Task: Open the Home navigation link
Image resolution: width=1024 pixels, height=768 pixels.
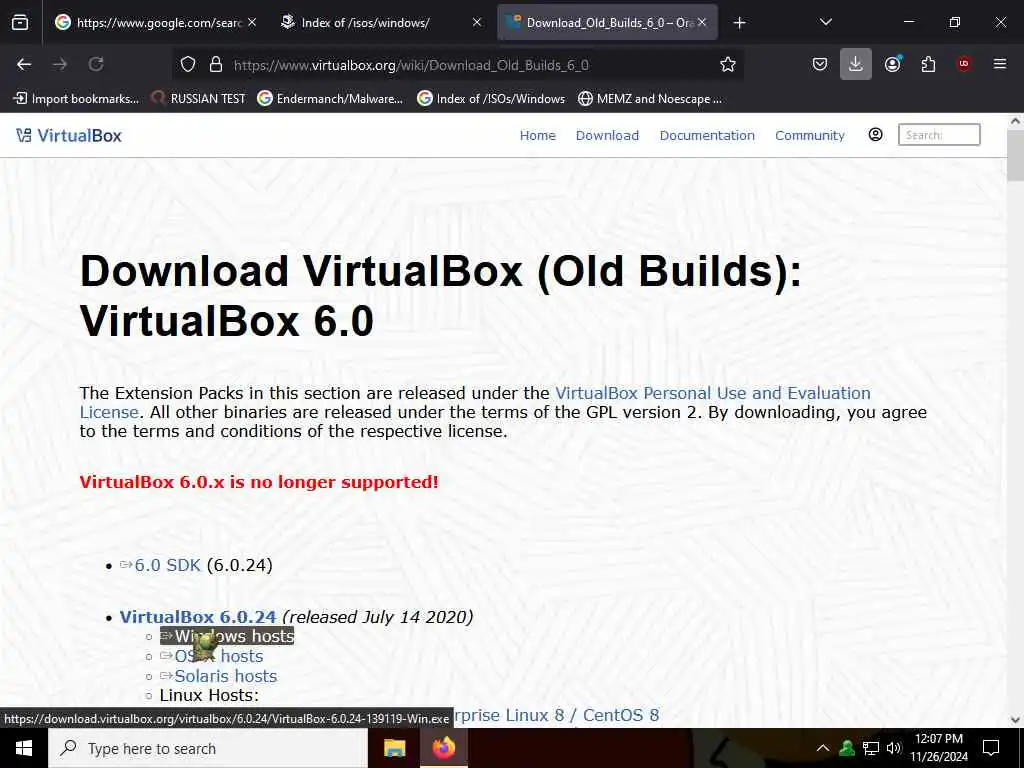Action: (537, 136)
